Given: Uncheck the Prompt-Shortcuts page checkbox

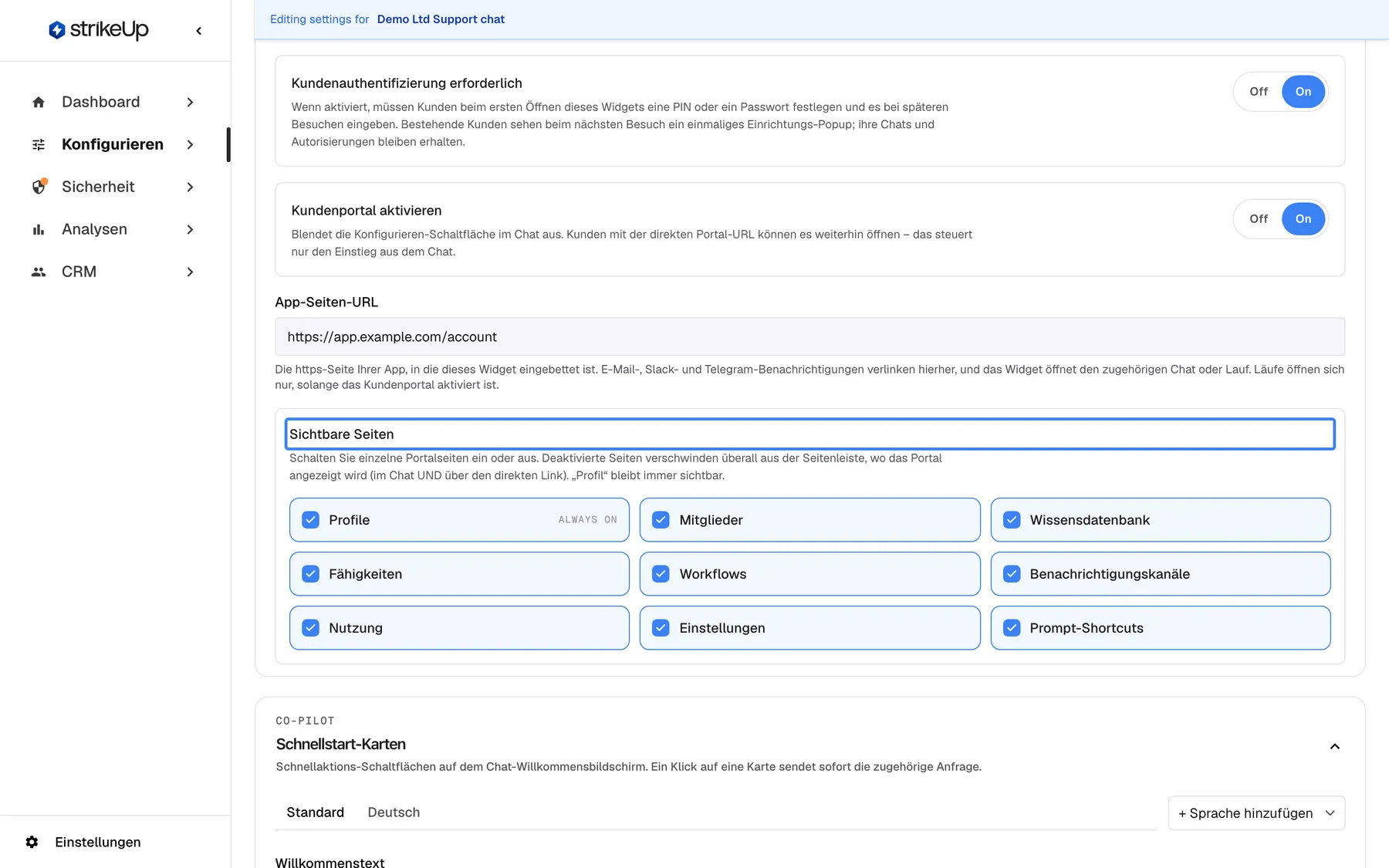Looking at the screenshot, I should tap(1012, 628).
